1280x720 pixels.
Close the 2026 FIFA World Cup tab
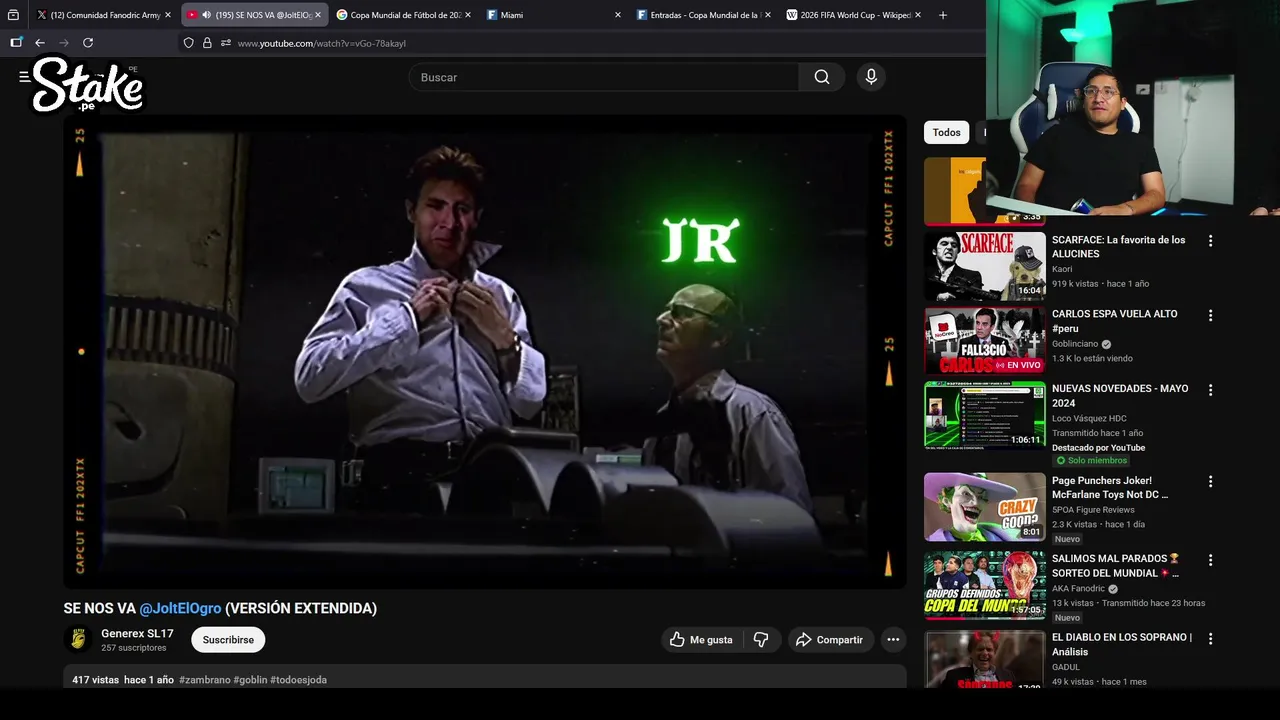[918, 15]
